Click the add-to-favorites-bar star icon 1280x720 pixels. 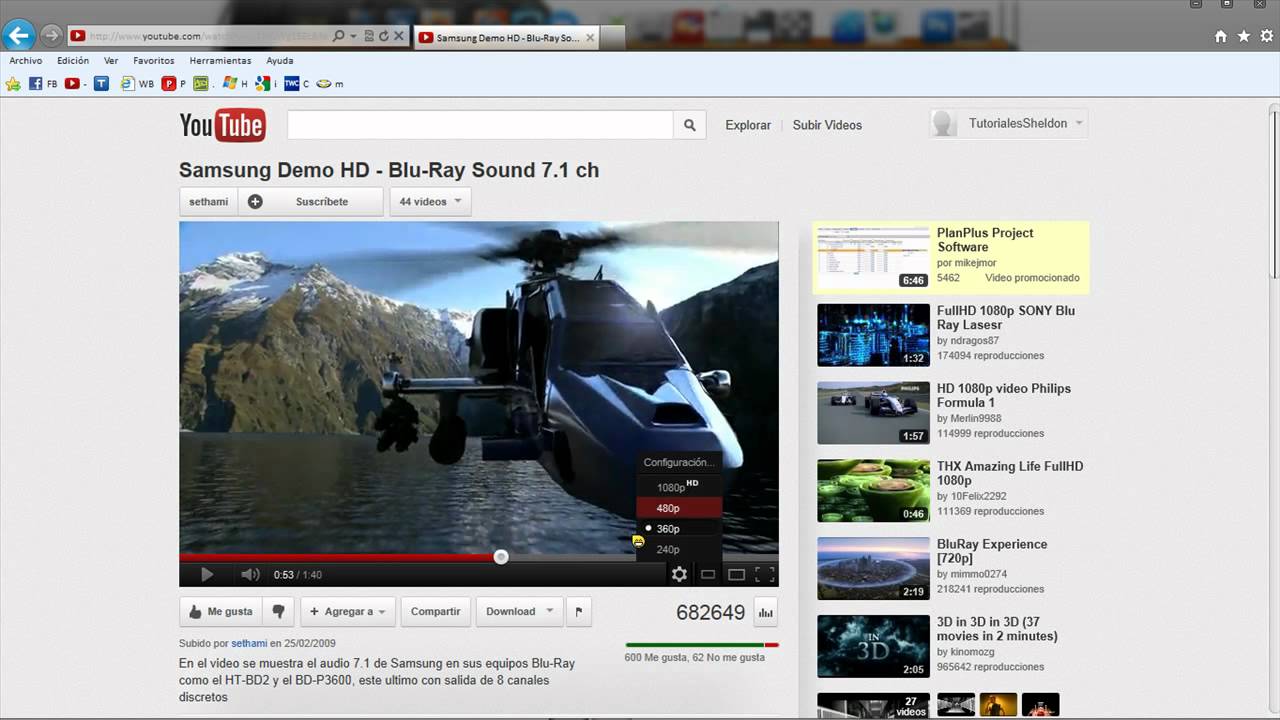tap(13, 84)
